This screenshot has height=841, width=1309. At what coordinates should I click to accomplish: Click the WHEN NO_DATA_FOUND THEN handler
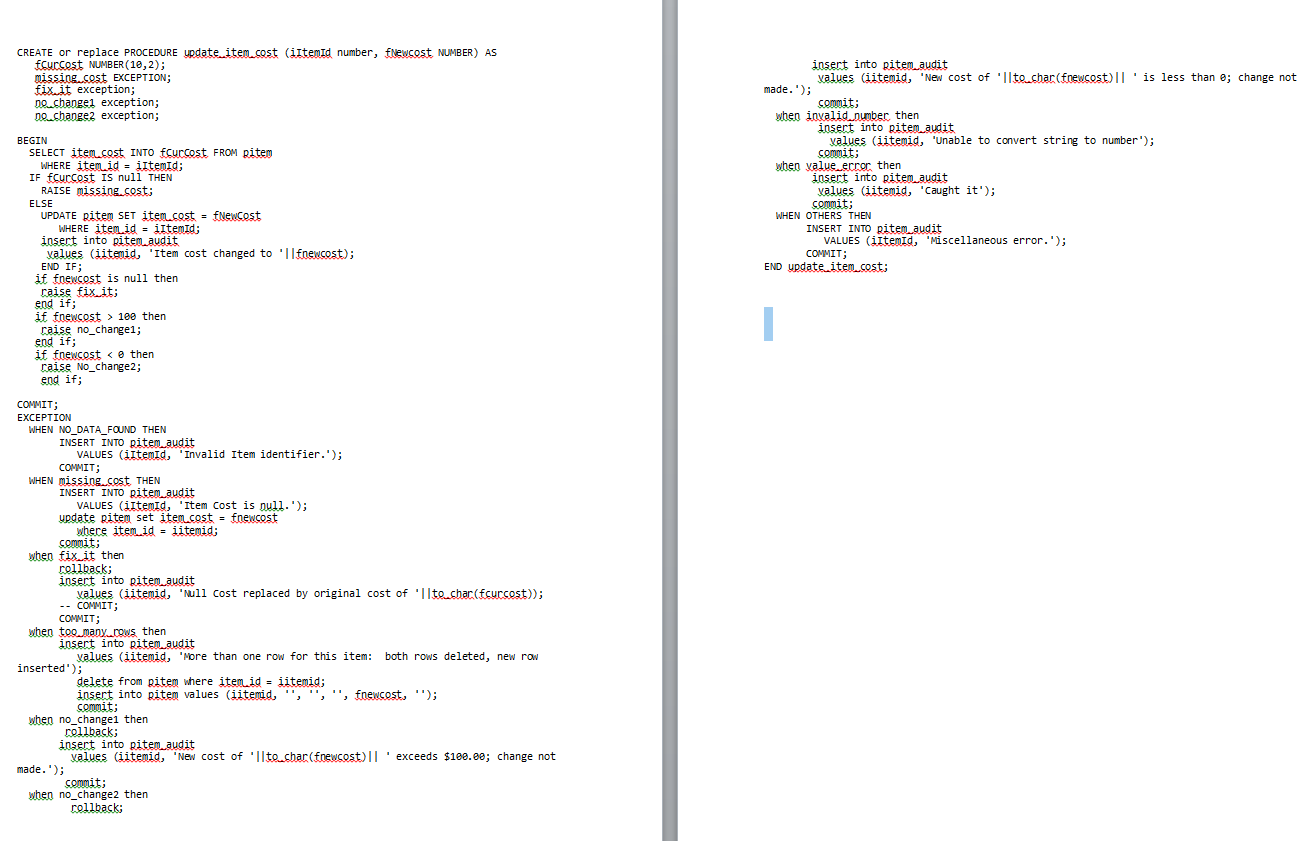(x=95, y=429)
